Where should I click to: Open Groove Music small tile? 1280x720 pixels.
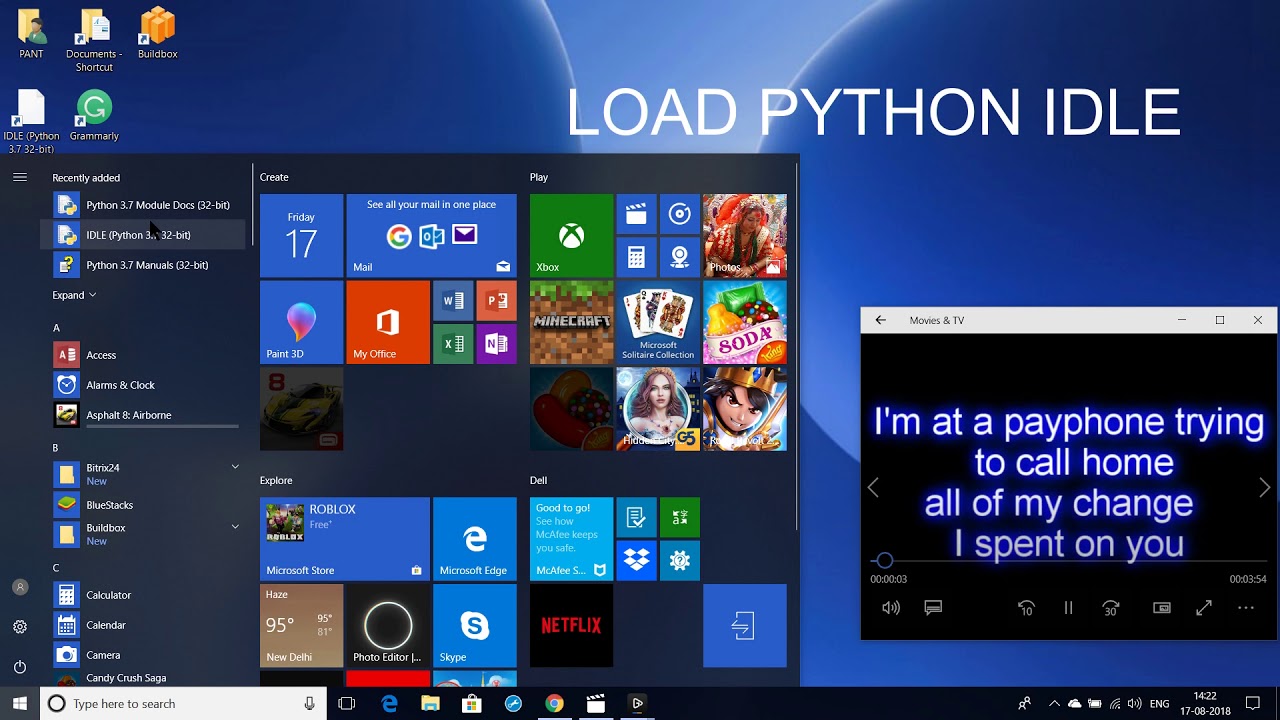tap(680, 214)
